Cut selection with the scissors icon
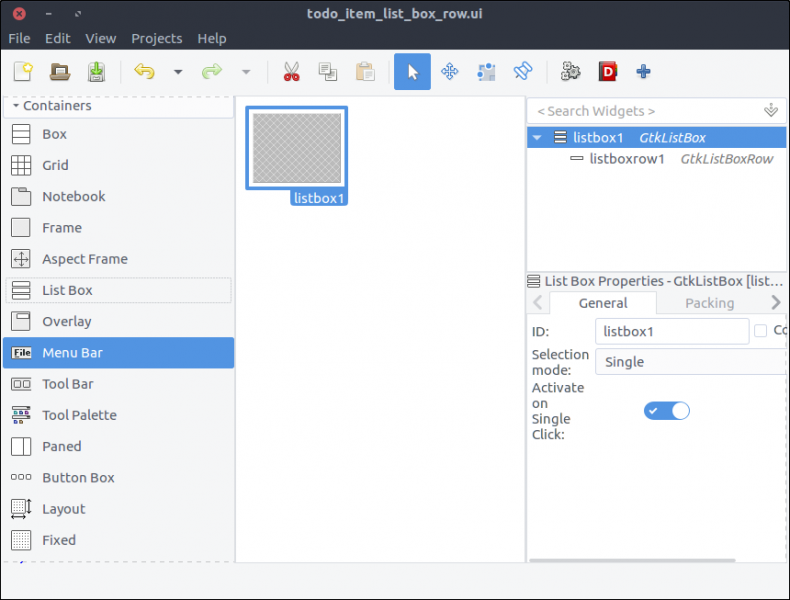 click(x=291, y=72)
